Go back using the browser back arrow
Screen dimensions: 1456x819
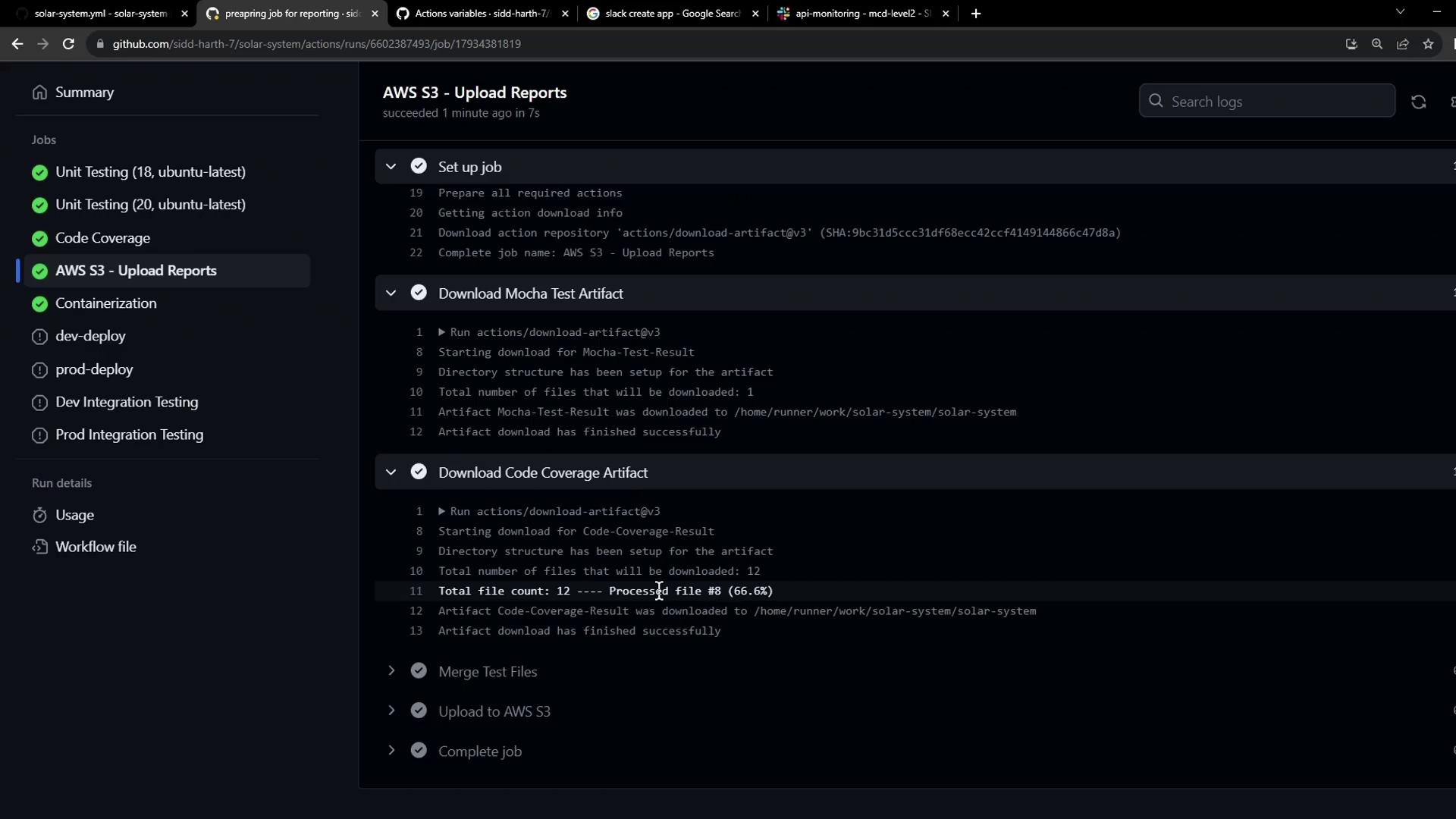click(17, 44)
